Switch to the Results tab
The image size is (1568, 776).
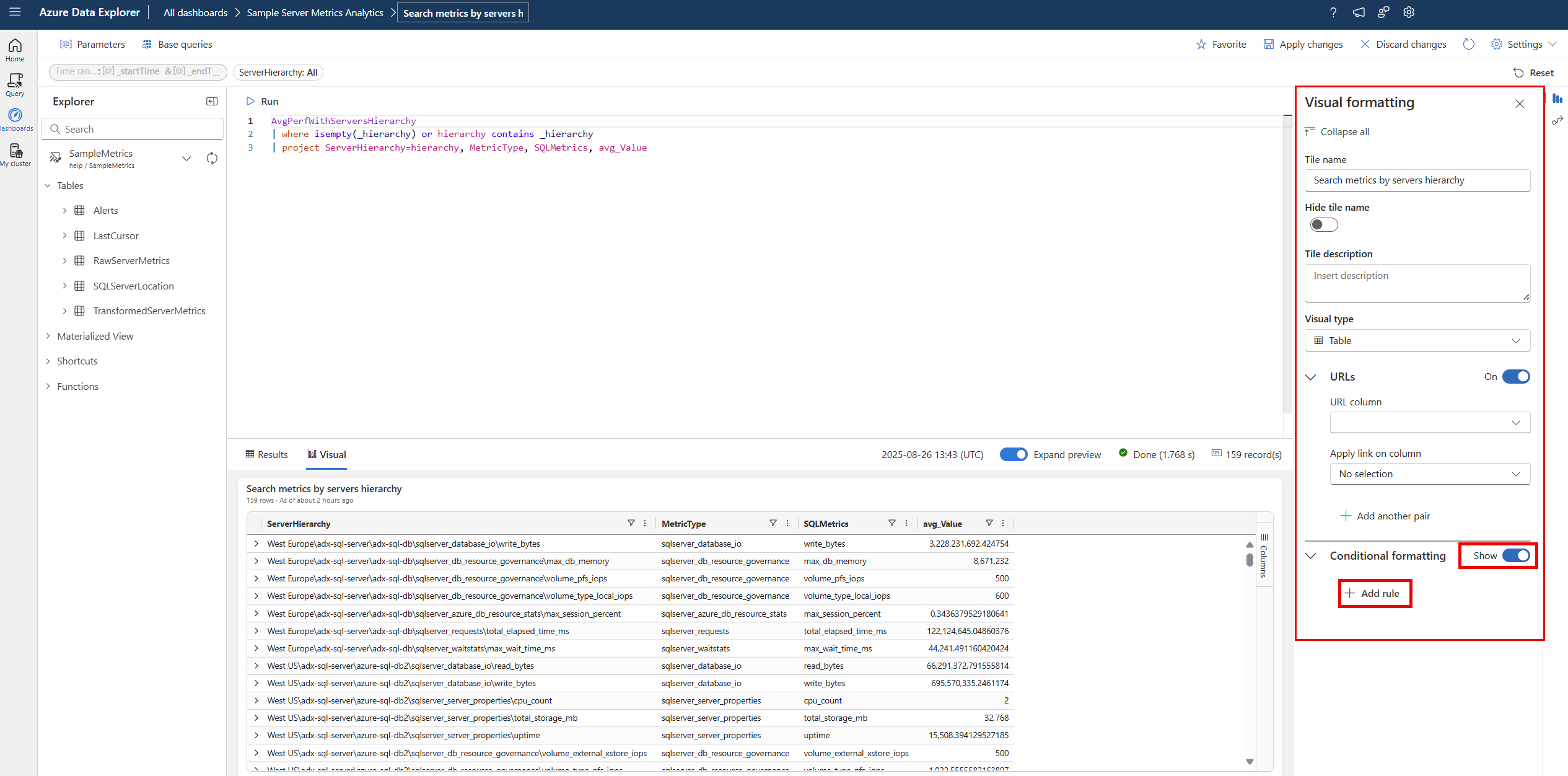click(x=266, y=454)
